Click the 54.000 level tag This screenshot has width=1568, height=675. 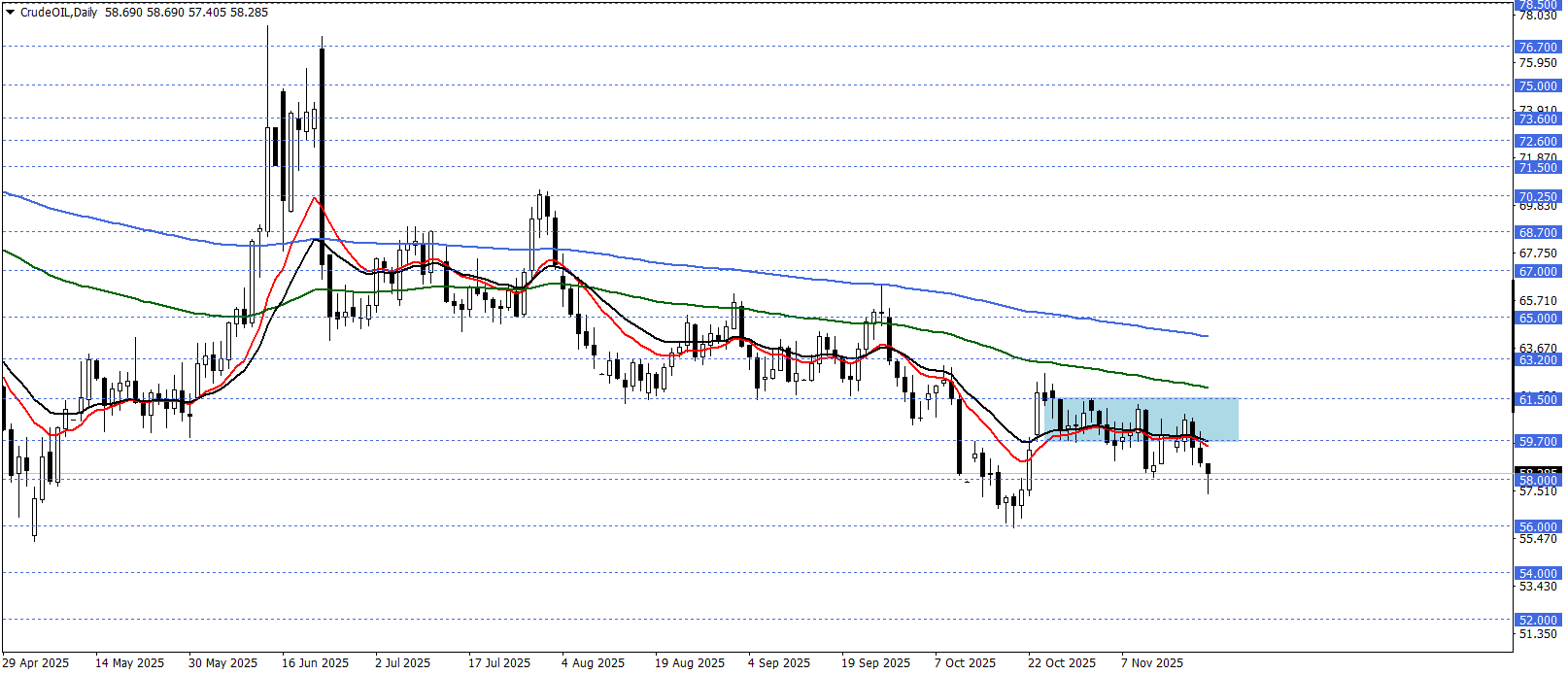(1537, 573)
